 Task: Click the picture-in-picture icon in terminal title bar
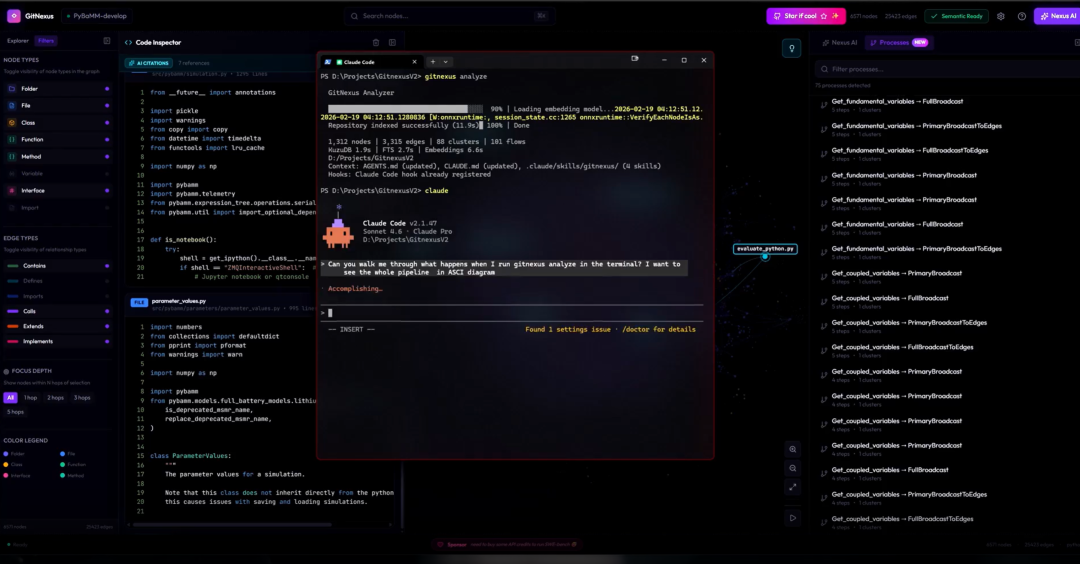point(634,59)
